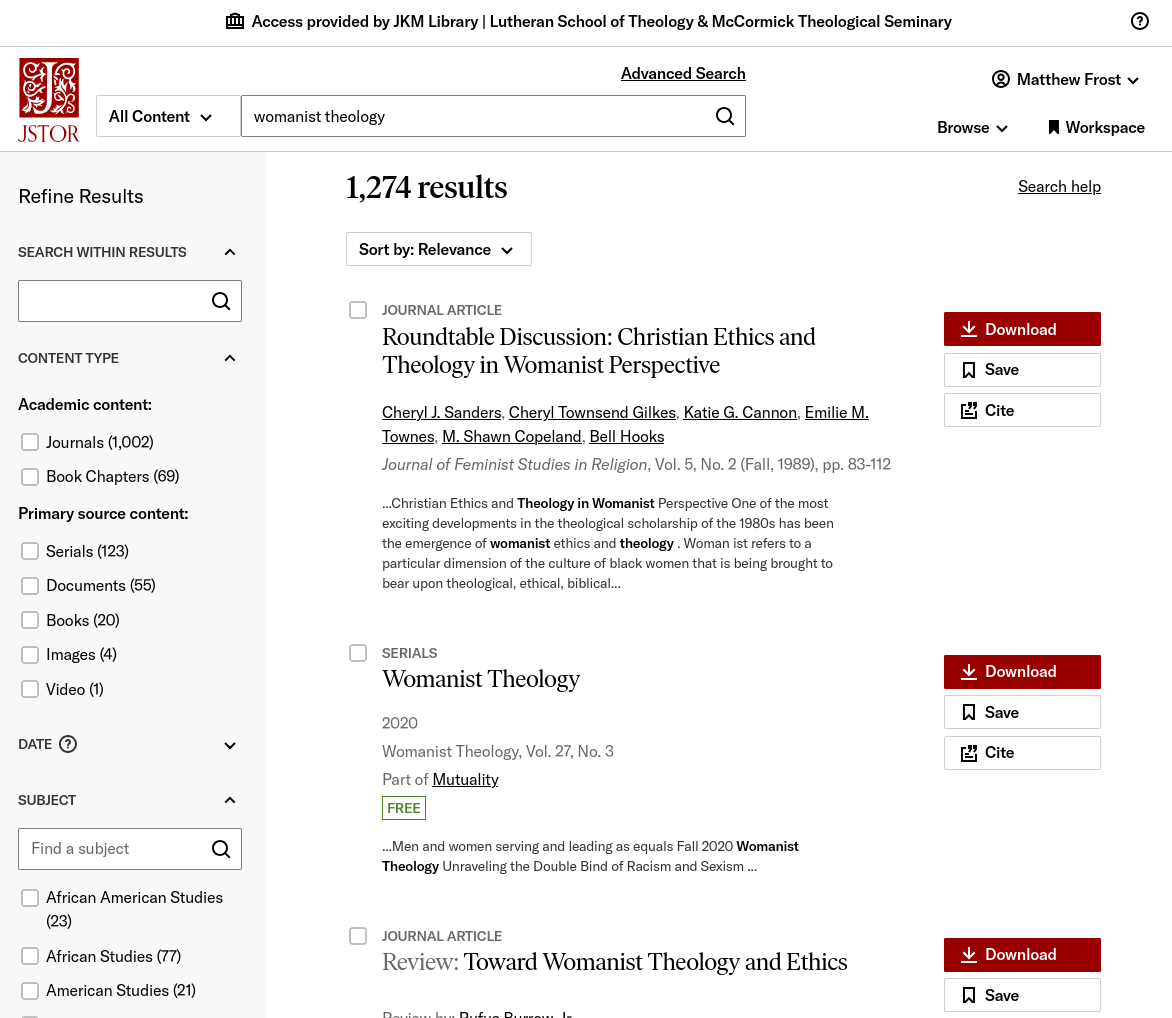Open the Browse menu

(x=971, y=127)
